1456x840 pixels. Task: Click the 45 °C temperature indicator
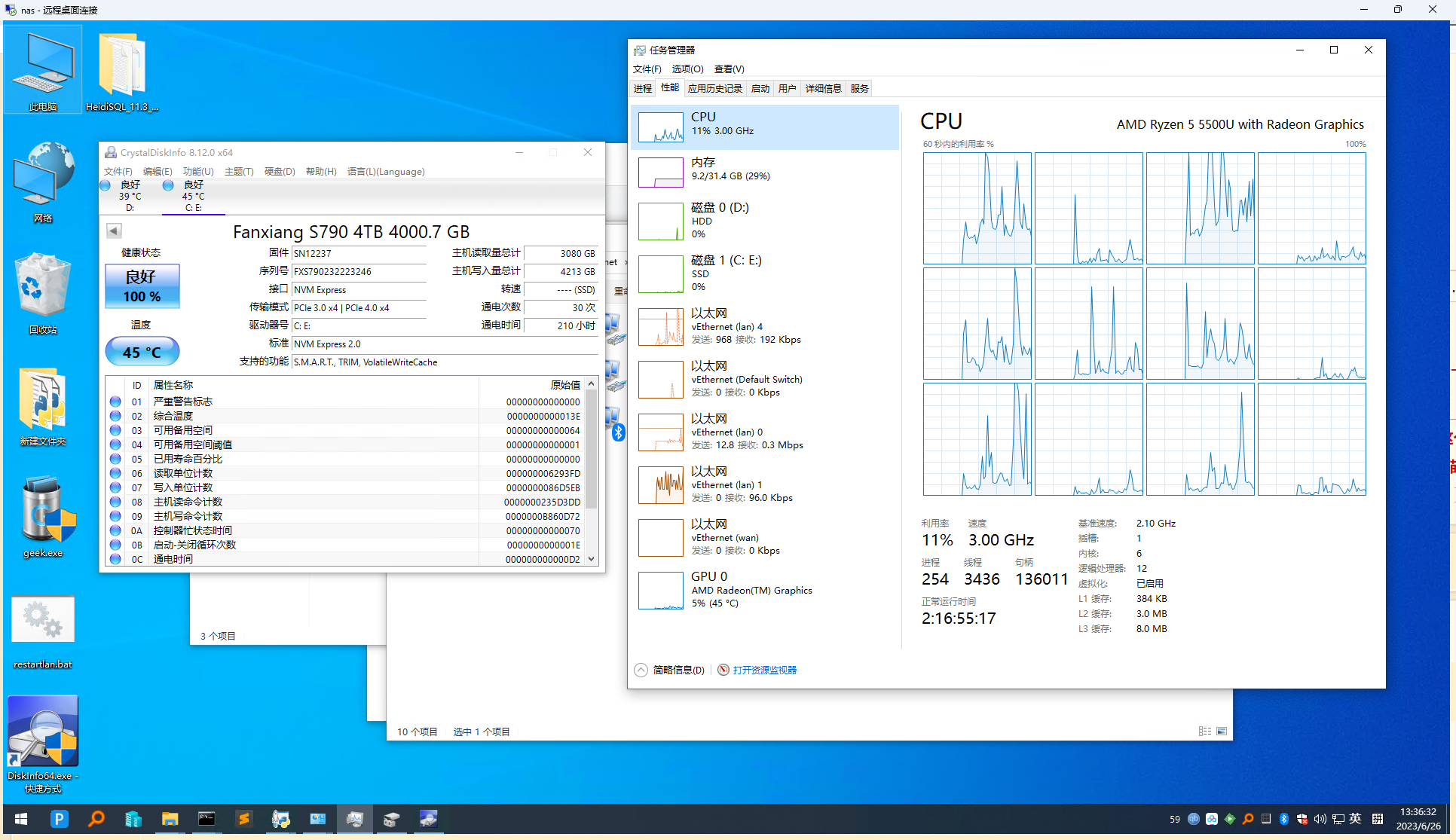coord(142,352)
